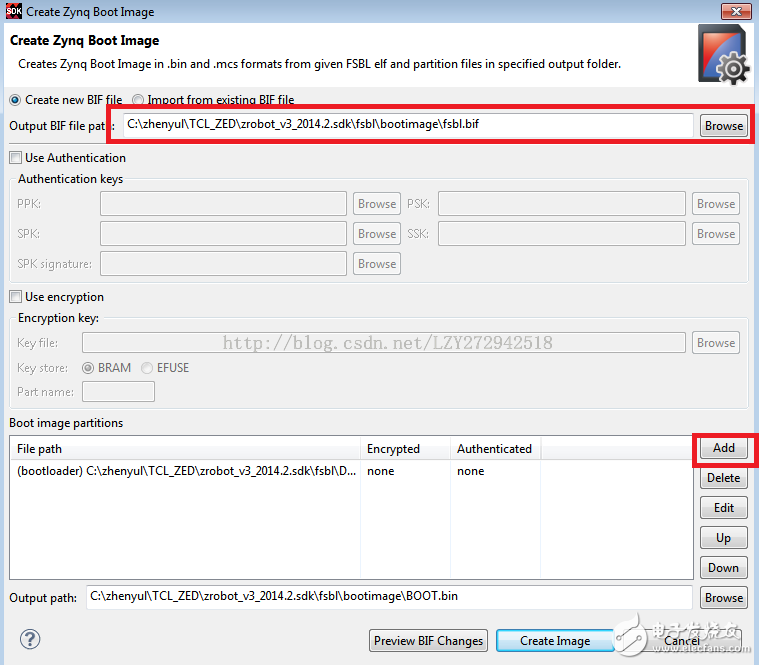Edit the selected boot partition
The height and width of the screenshot is (665, 759).
[x=723, y=508]
